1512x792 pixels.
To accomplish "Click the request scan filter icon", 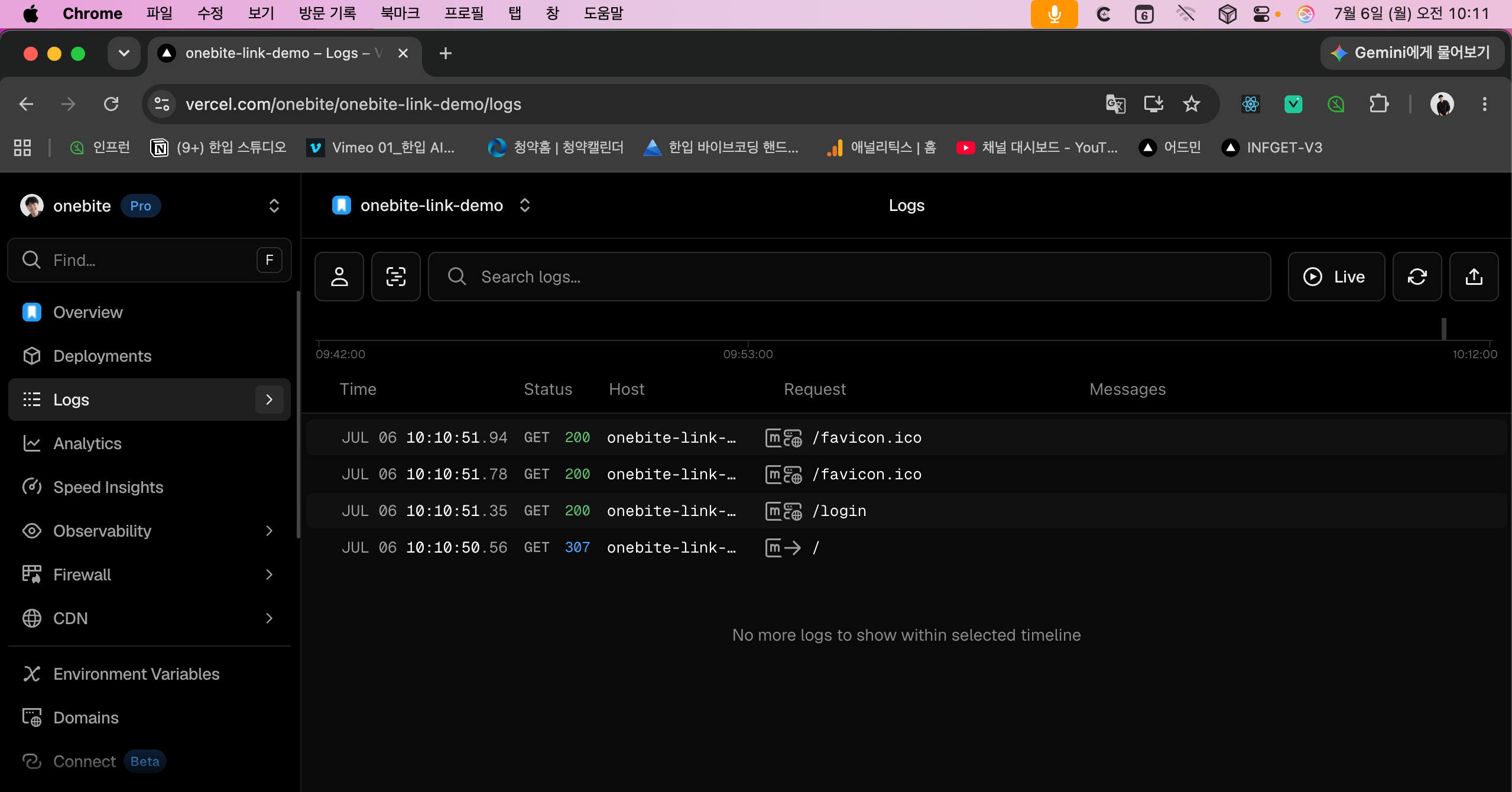I will point(396,277).
